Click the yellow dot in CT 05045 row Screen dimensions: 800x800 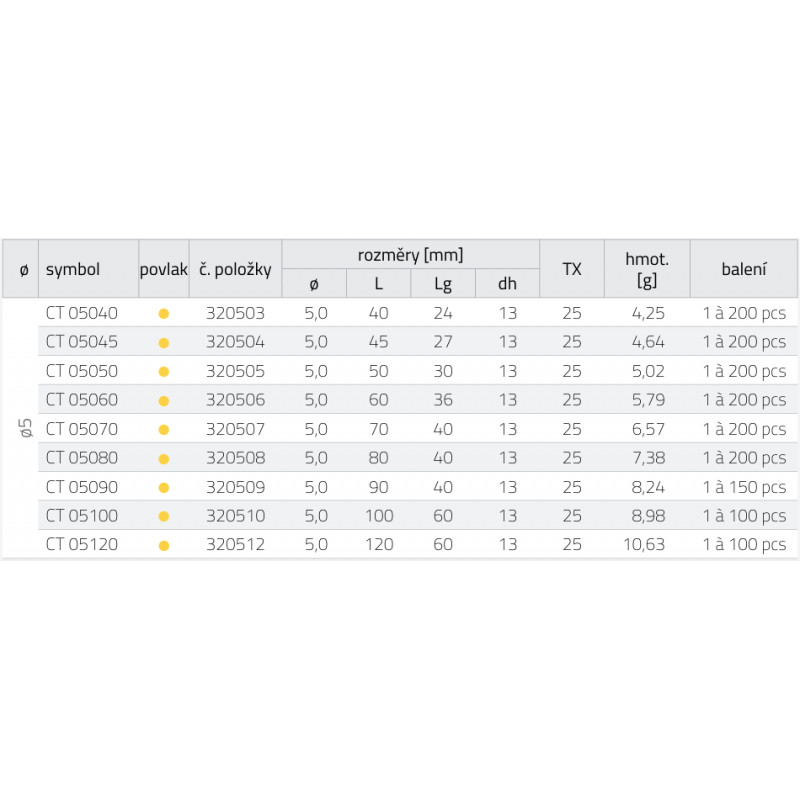(164, 342)
